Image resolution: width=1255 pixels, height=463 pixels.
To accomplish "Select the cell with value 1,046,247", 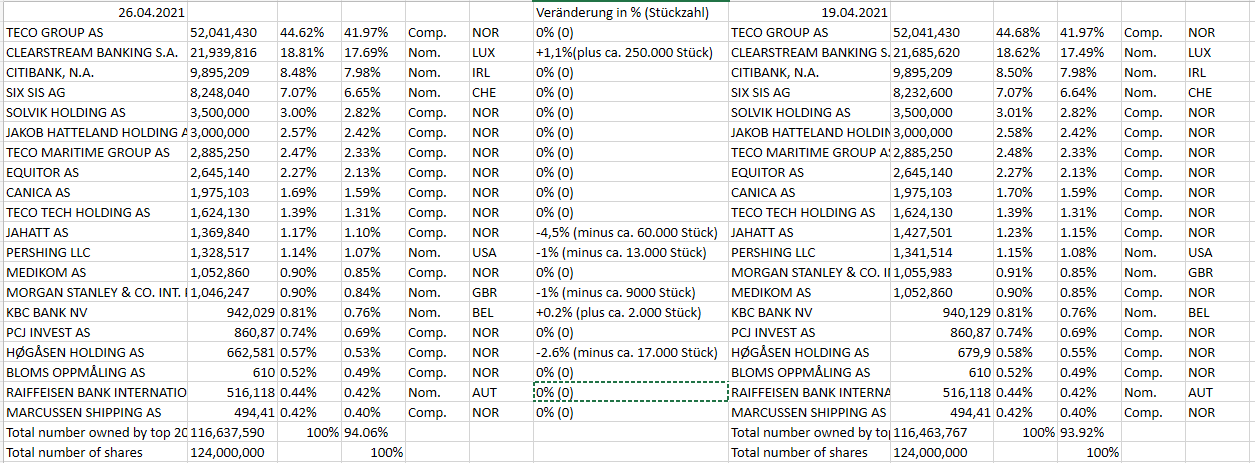I will tap(223, 292).
